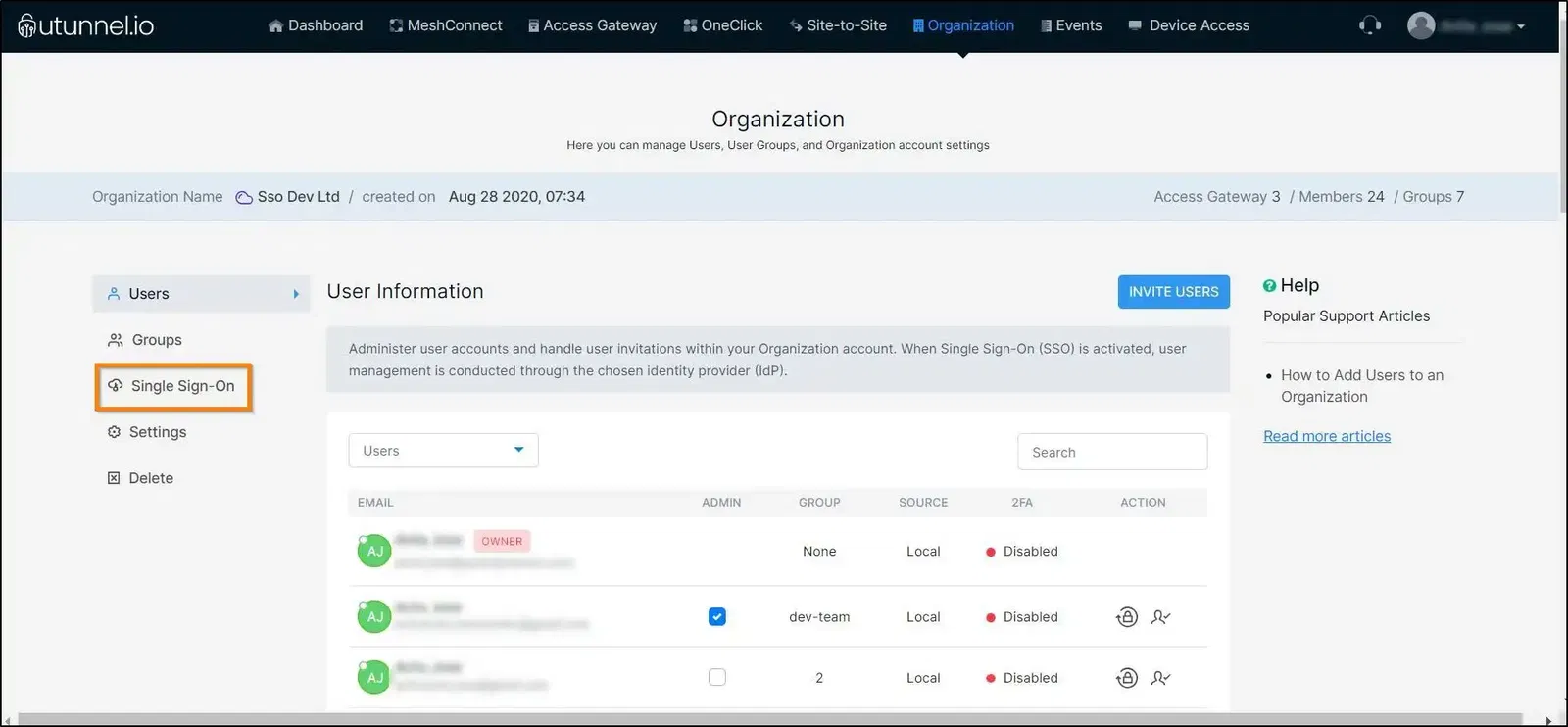Click the SOURCE column header

[x=923, y=503]
